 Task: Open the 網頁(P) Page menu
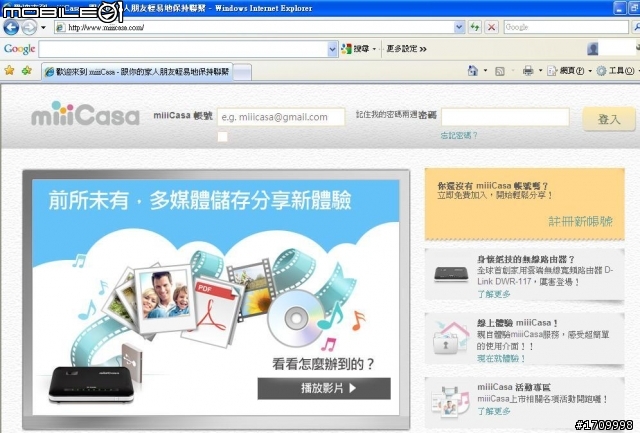569,71
